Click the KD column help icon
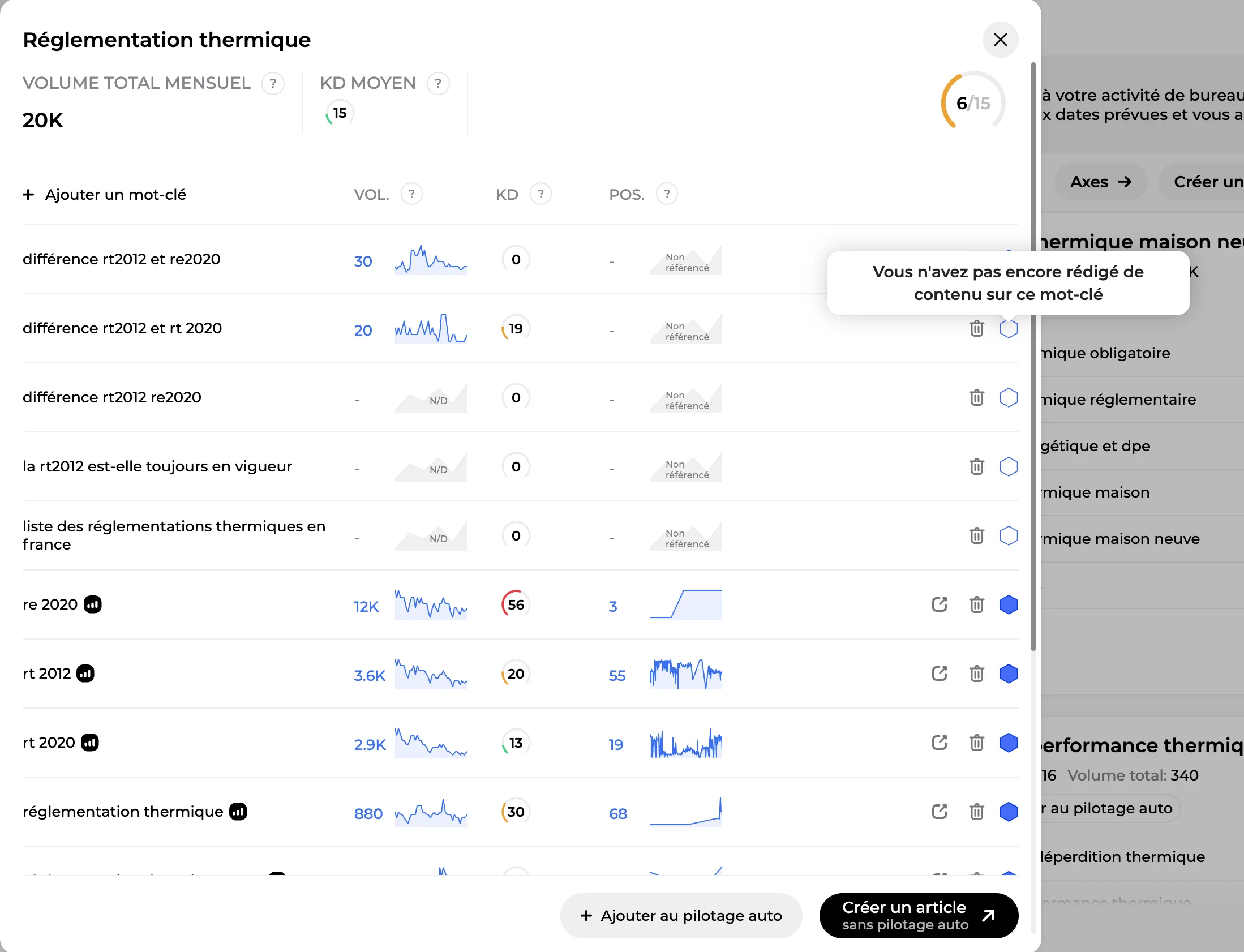Image resolution: width=1244 pixels, height=952 pixels. pos(541,194)
